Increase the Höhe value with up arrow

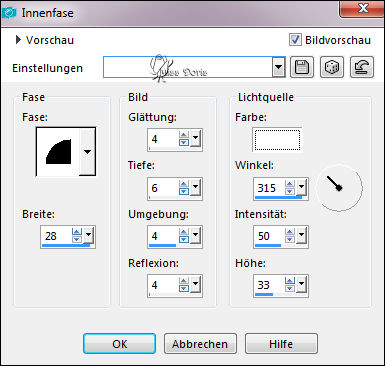click(290, 281)
